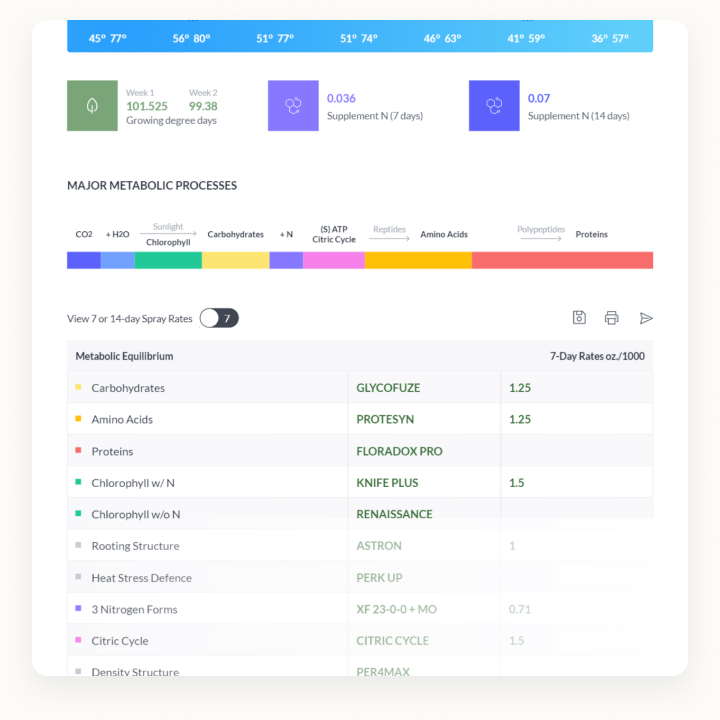720x720 pixels.
Task: Click the pink Citric Cycle color segment
Action: (334, 260)
